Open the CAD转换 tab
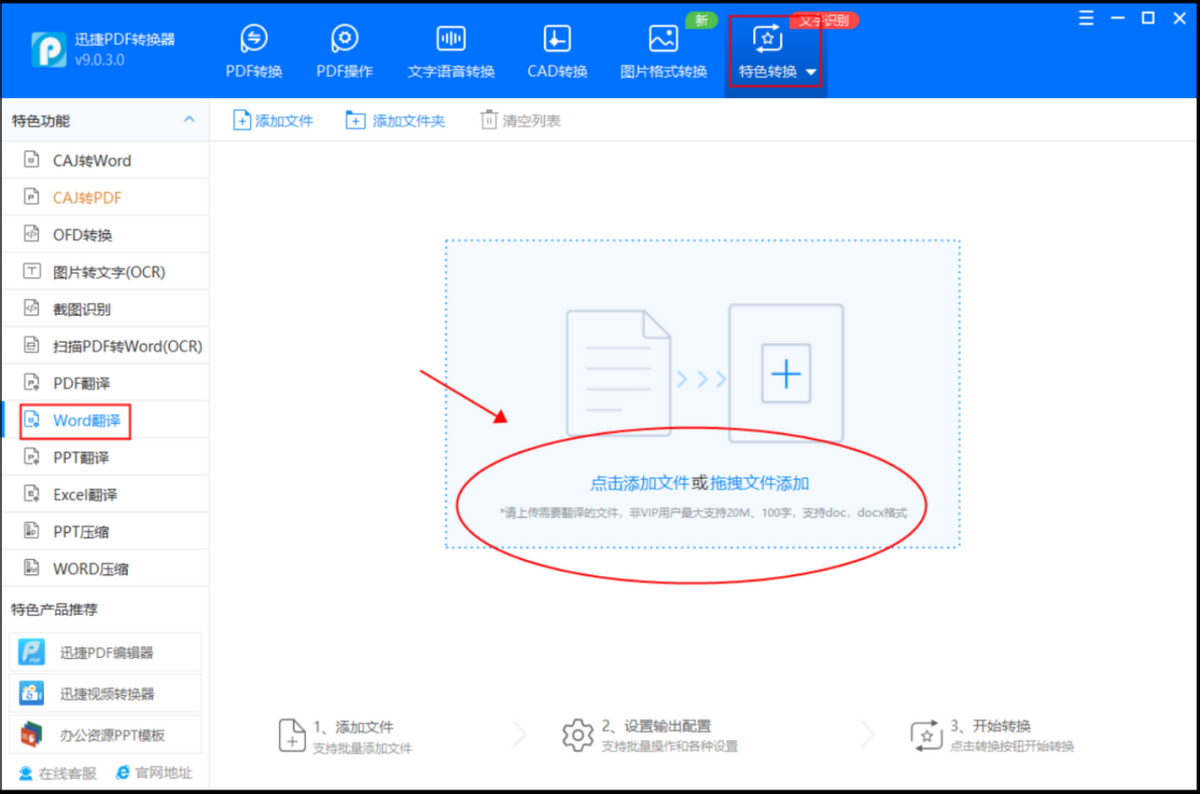This screenshot has height=794, width=1200. pyautogui.click(x=557, y=52)
